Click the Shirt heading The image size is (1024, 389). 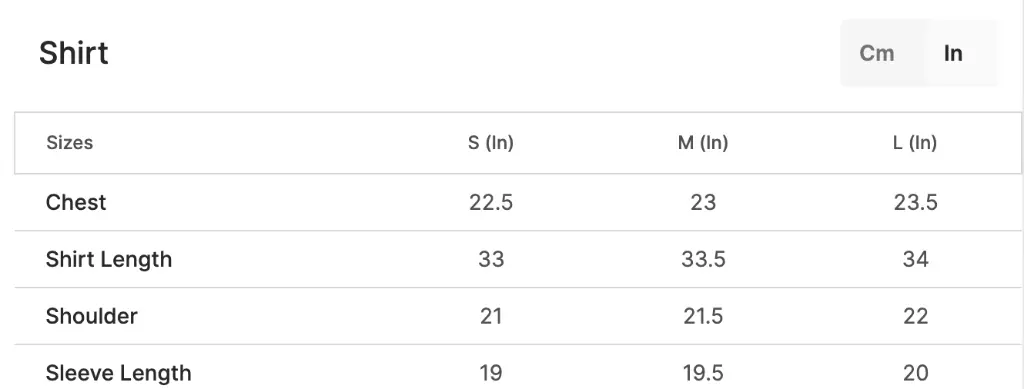(x=74, y=53)
